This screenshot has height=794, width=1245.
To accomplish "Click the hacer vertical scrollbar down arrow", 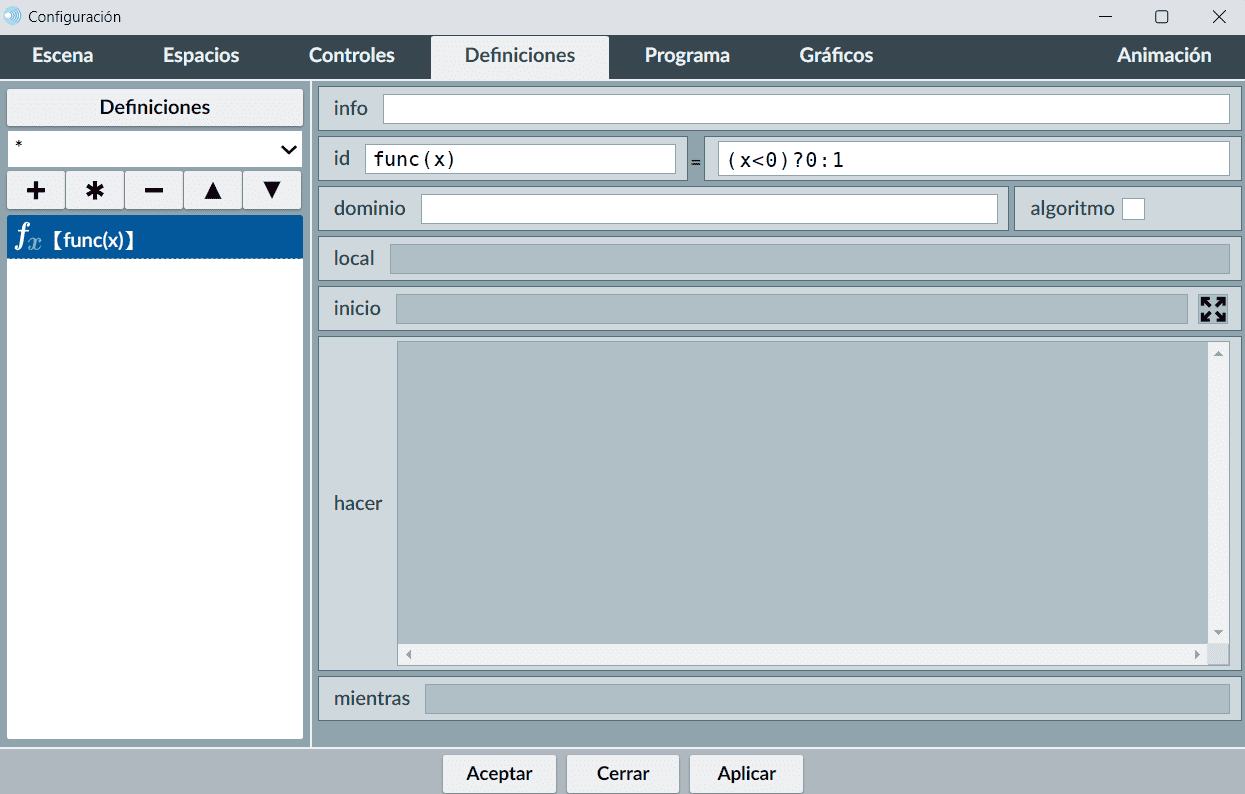I will [x=1218, y=632].
